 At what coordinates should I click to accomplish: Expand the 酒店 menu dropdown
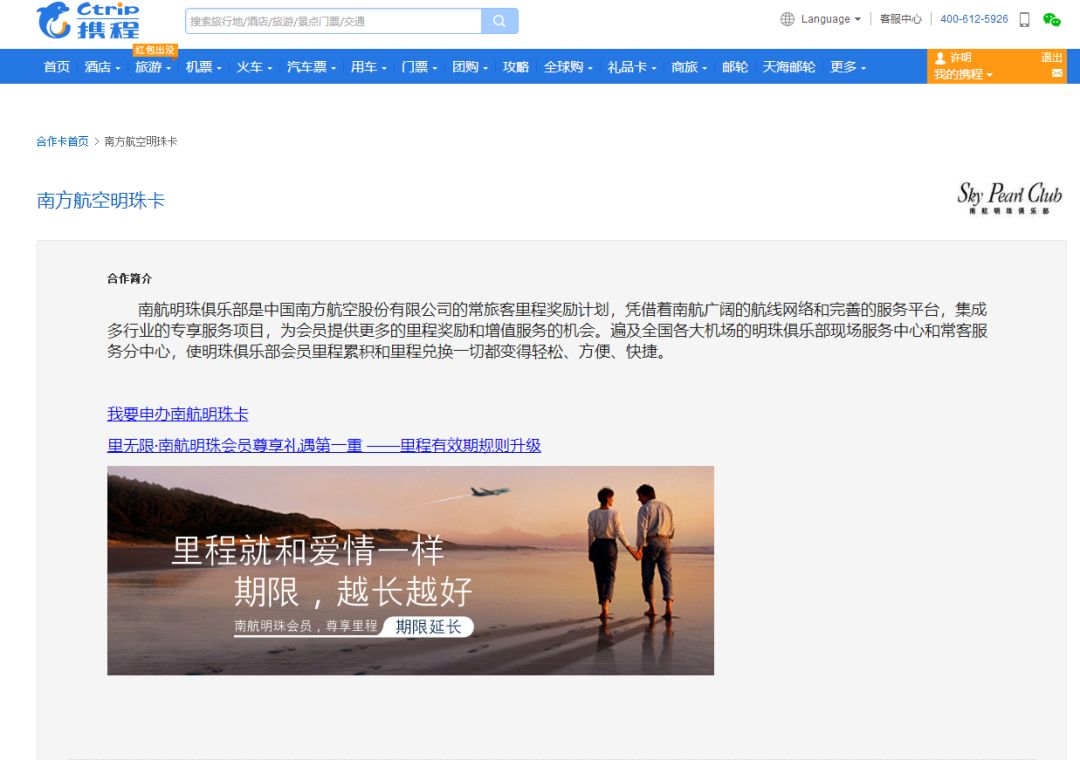[x=102, y=67]
